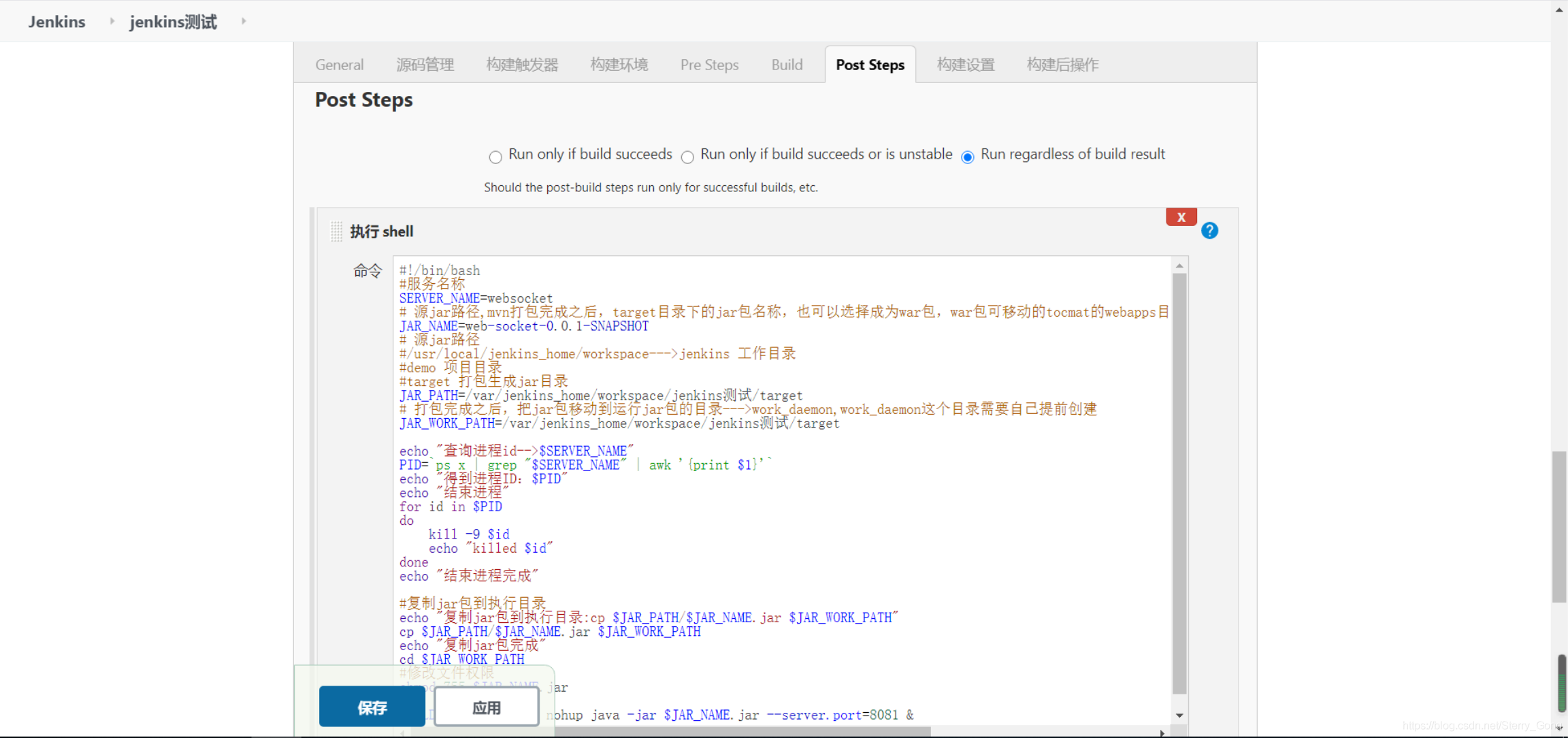Click the 应用 apply button
Viewport: 1568px width, 738px height.
click(486, 708)
